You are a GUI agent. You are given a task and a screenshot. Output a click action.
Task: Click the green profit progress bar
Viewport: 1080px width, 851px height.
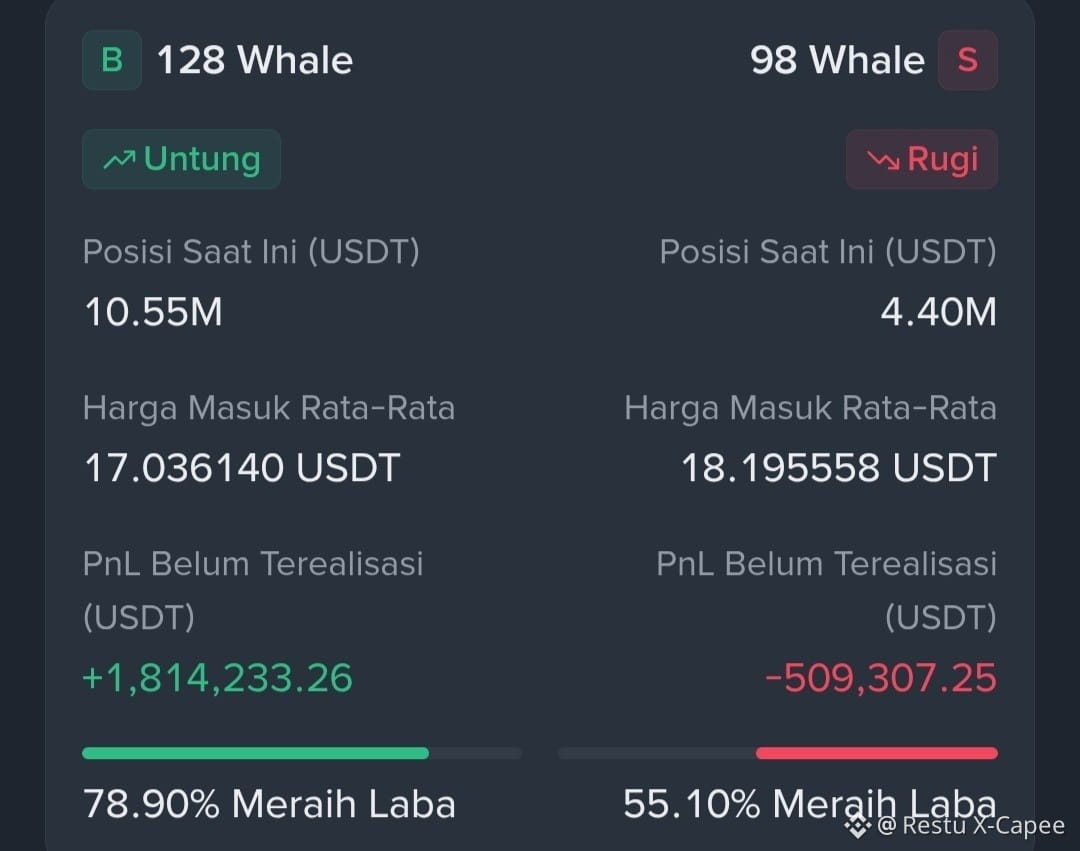tap(256, 753)
